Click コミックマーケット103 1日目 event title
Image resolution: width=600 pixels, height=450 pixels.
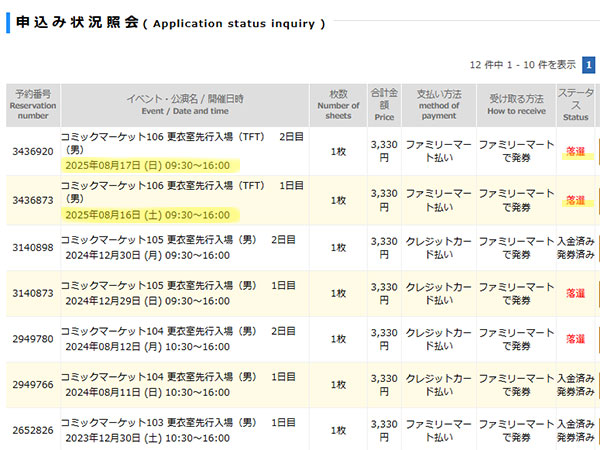coord(178,422)
